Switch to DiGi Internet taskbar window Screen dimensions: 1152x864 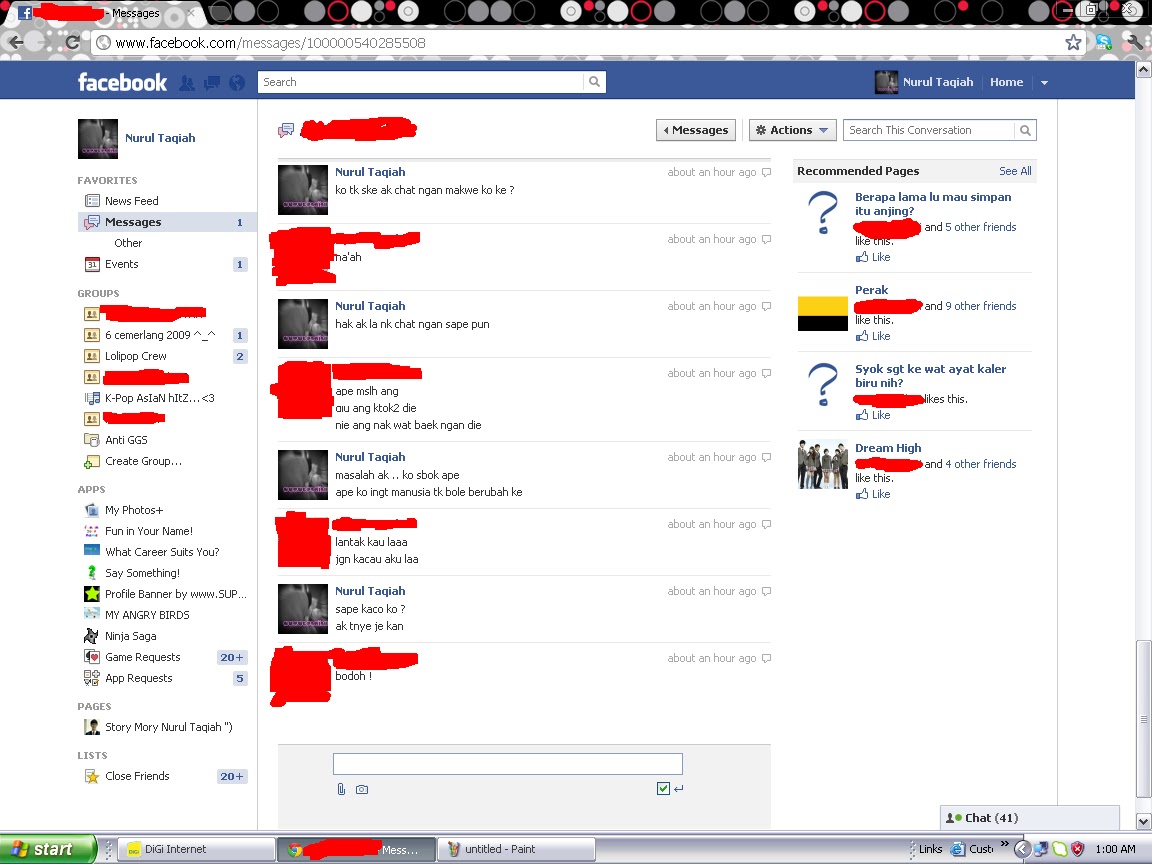(x=195, y=849)
